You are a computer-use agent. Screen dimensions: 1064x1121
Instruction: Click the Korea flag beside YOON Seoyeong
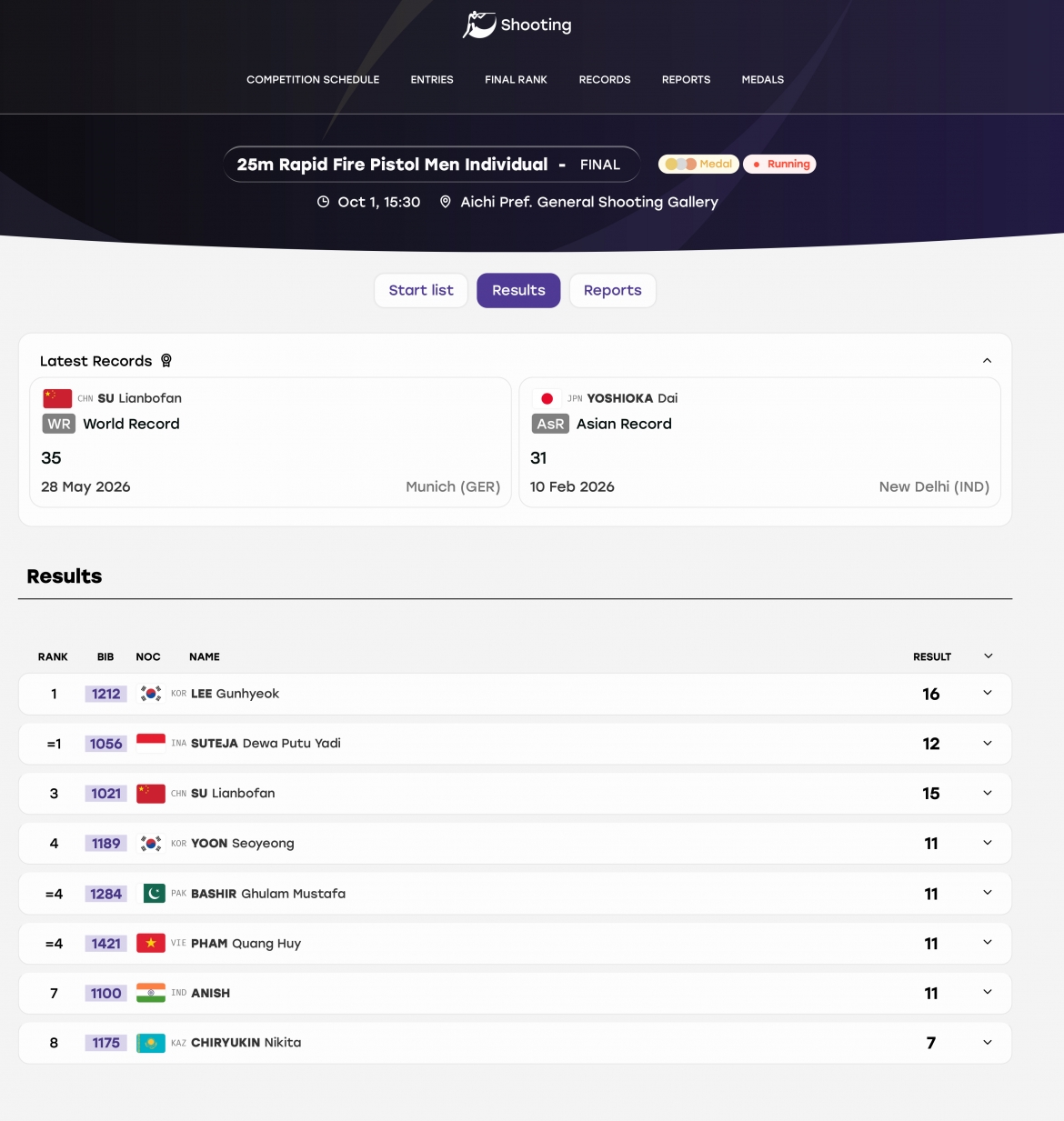(151, 844)
